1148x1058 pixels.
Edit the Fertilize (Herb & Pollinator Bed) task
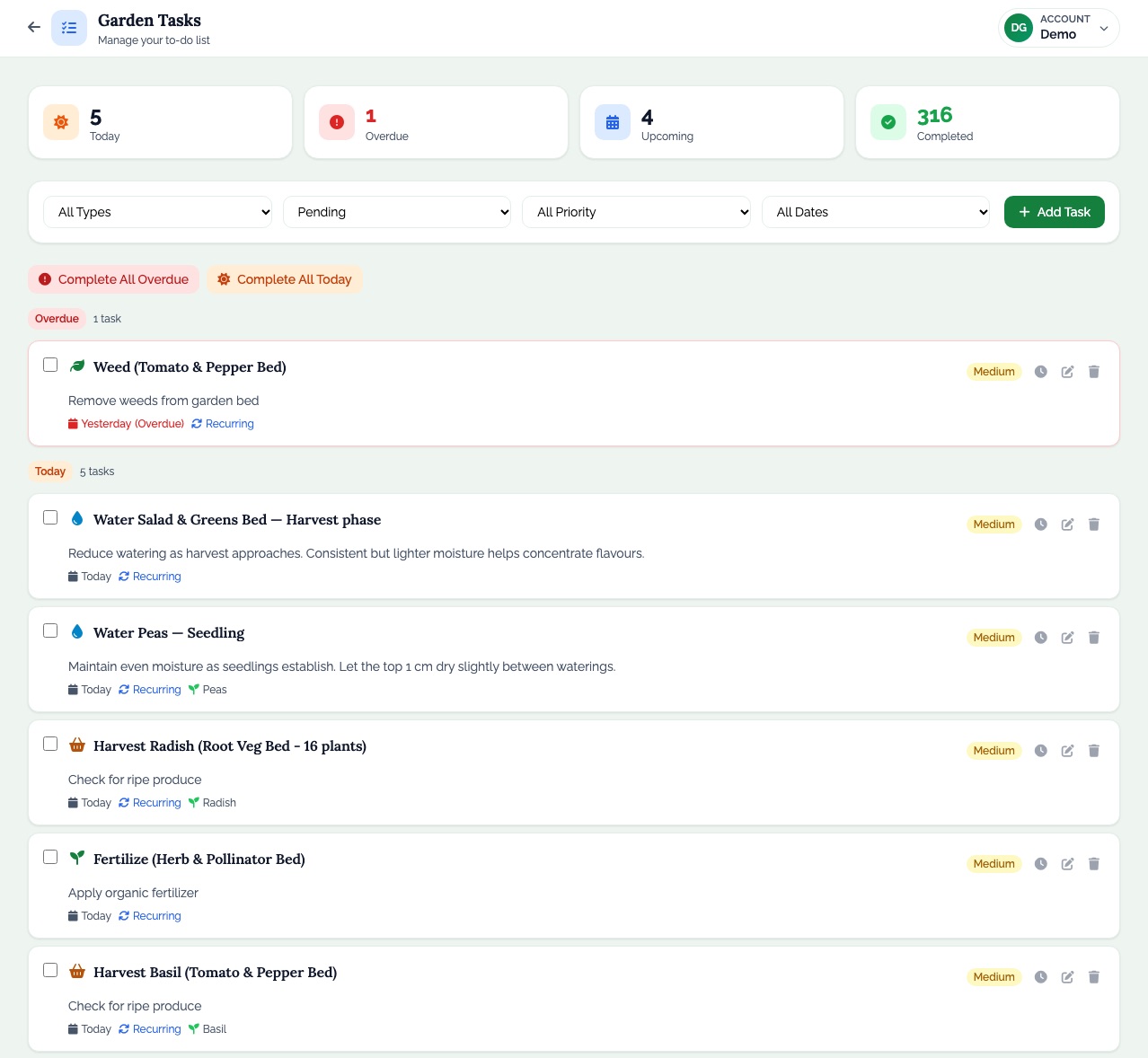[x=1067, y=864]
